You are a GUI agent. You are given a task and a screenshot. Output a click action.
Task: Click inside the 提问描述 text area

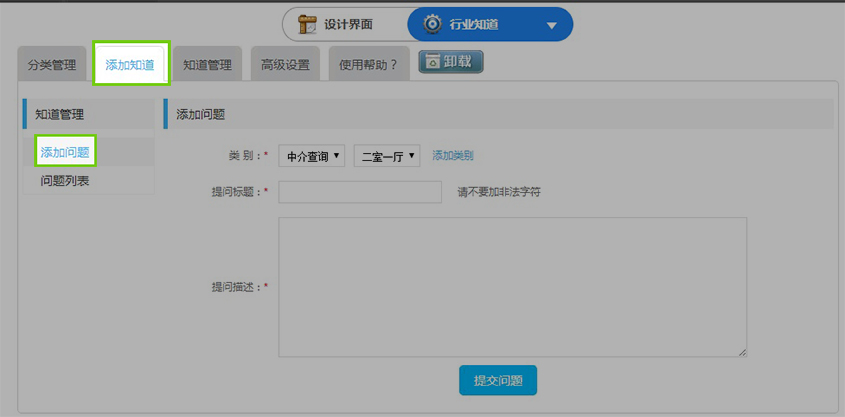click(x=512, y=286)
